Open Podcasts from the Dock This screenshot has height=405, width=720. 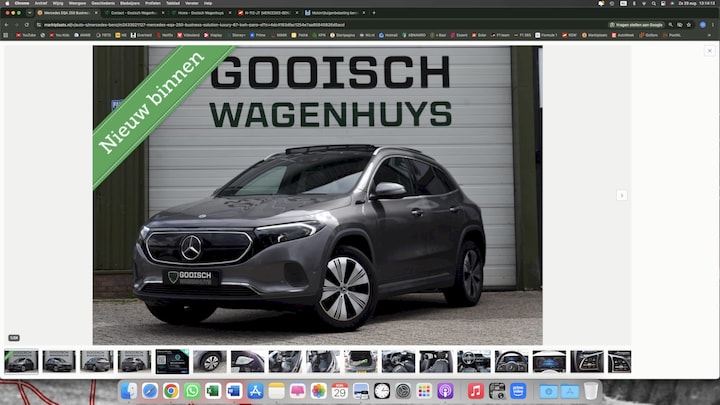click(445, 391)
